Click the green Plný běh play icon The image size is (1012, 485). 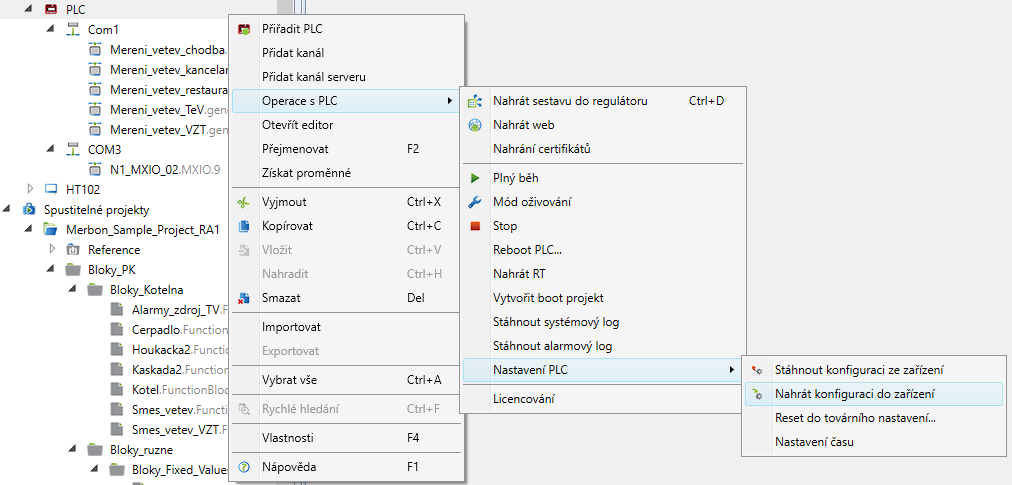click(475, 178)
